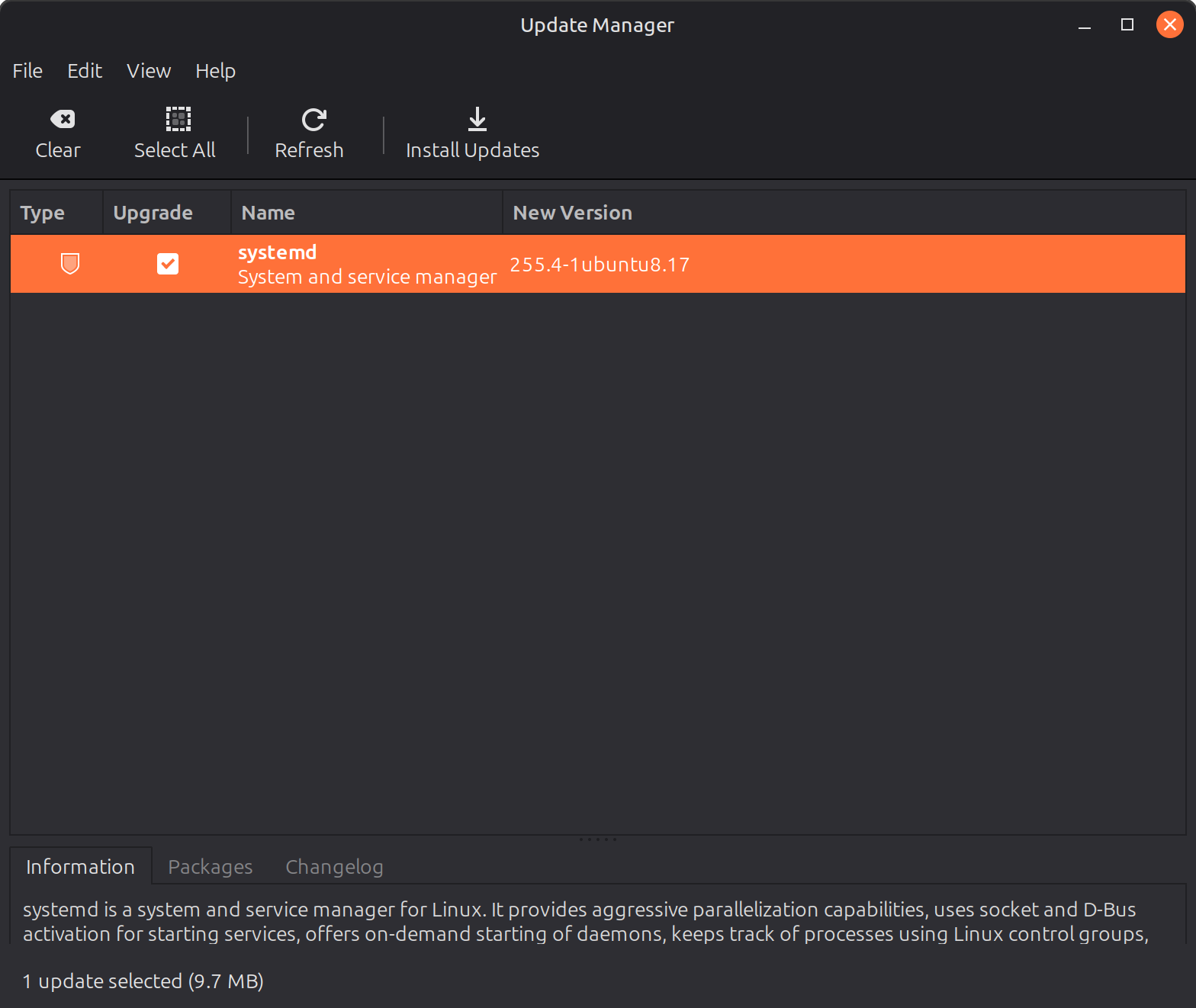Open the View menu
1196x1008 pixels.
[149, 71]
